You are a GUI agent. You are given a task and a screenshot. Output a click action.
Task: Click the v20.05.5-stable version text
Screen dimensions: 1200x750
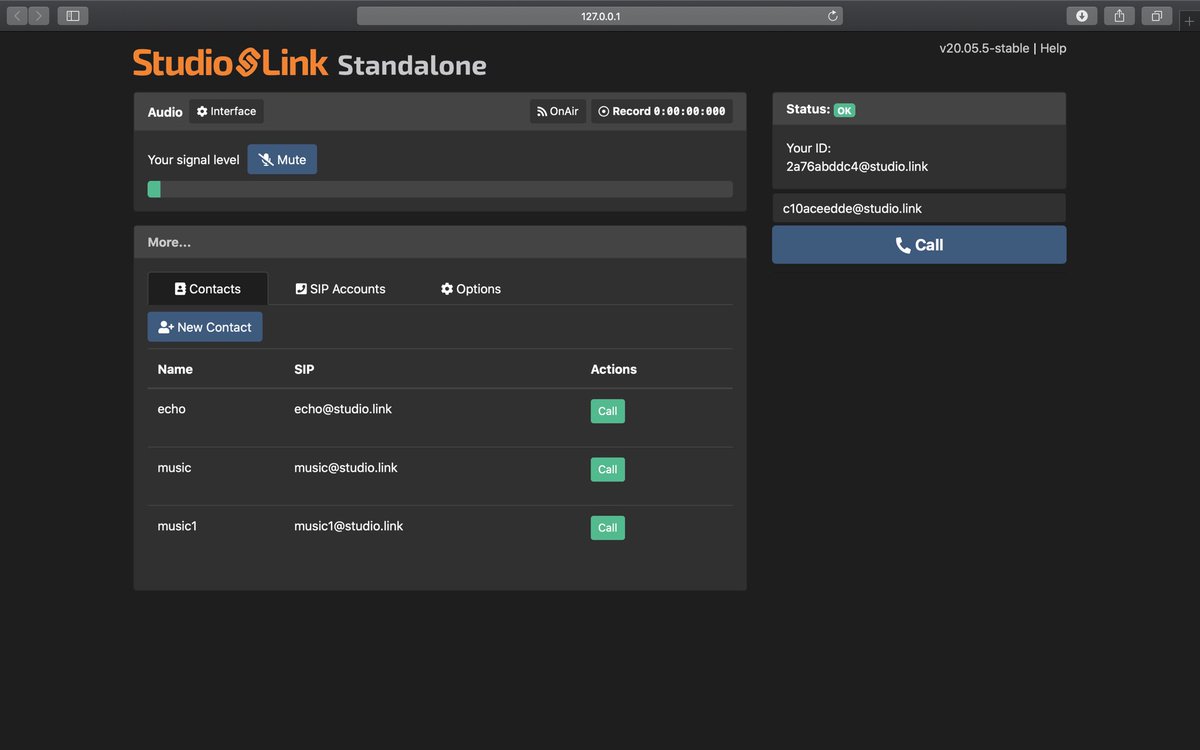(984, 48)
